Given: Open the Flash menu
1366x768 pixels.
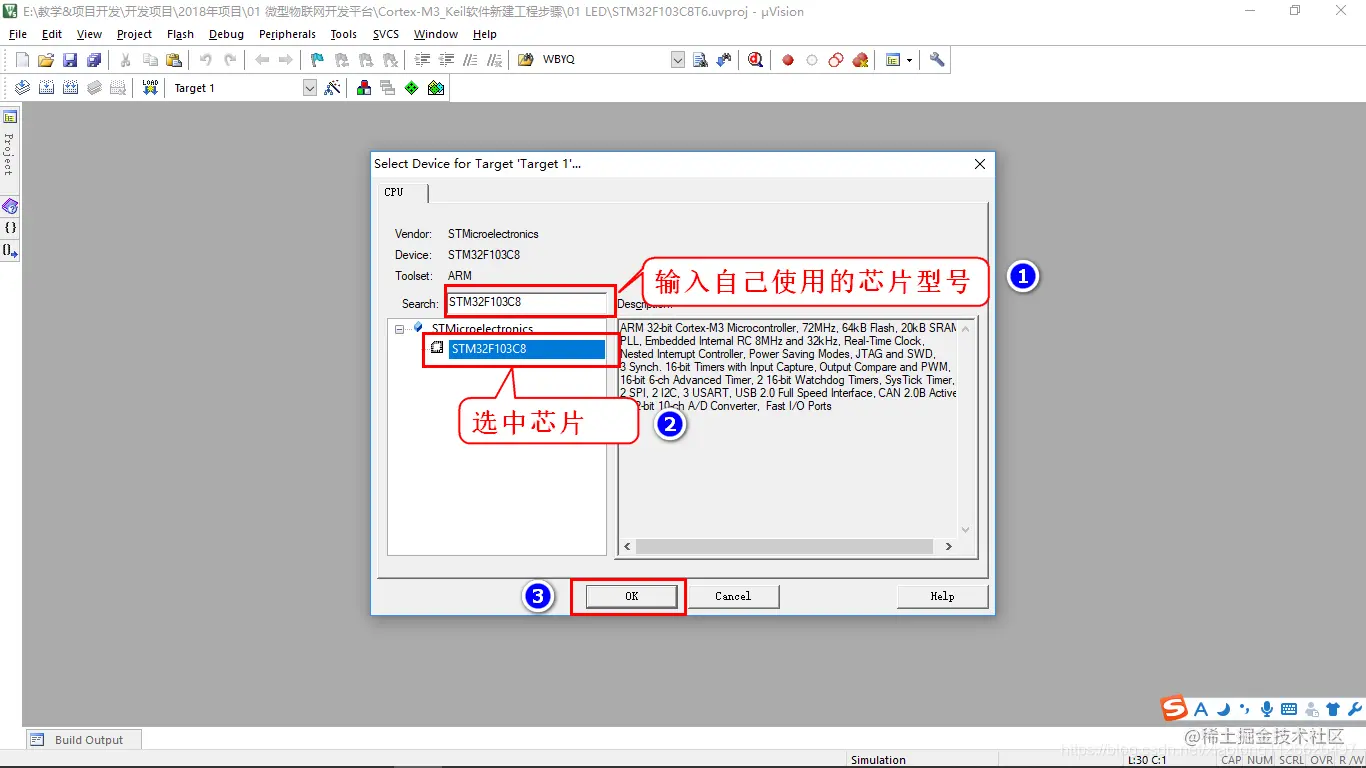Looking at the screenshot, I should pos(180,34).
